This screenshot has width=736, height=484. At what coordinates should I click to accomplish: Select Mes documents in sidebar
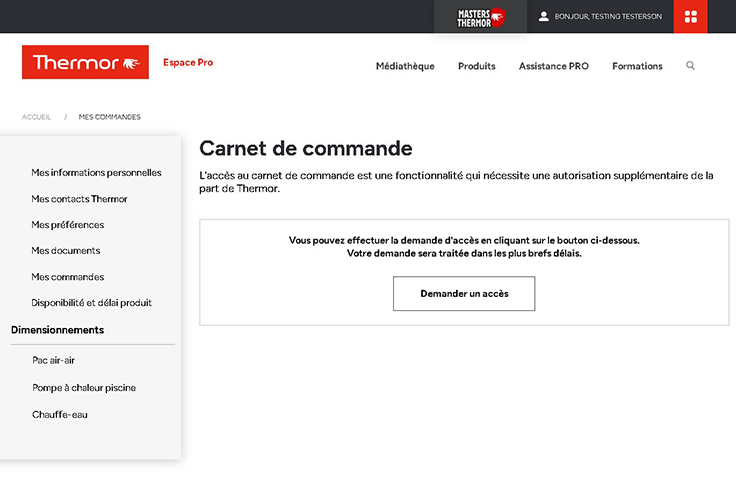[66, 251]
